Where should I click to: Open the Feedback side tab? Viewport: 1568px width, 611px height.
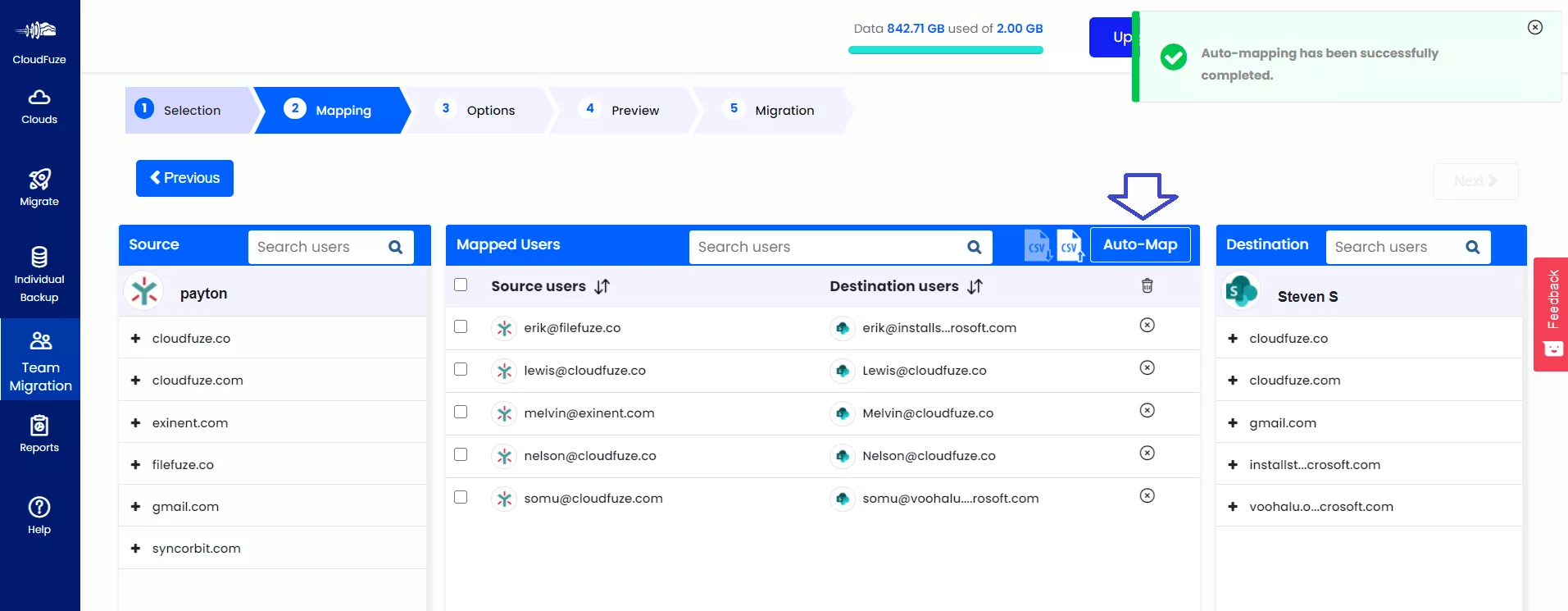(1551, 314)
